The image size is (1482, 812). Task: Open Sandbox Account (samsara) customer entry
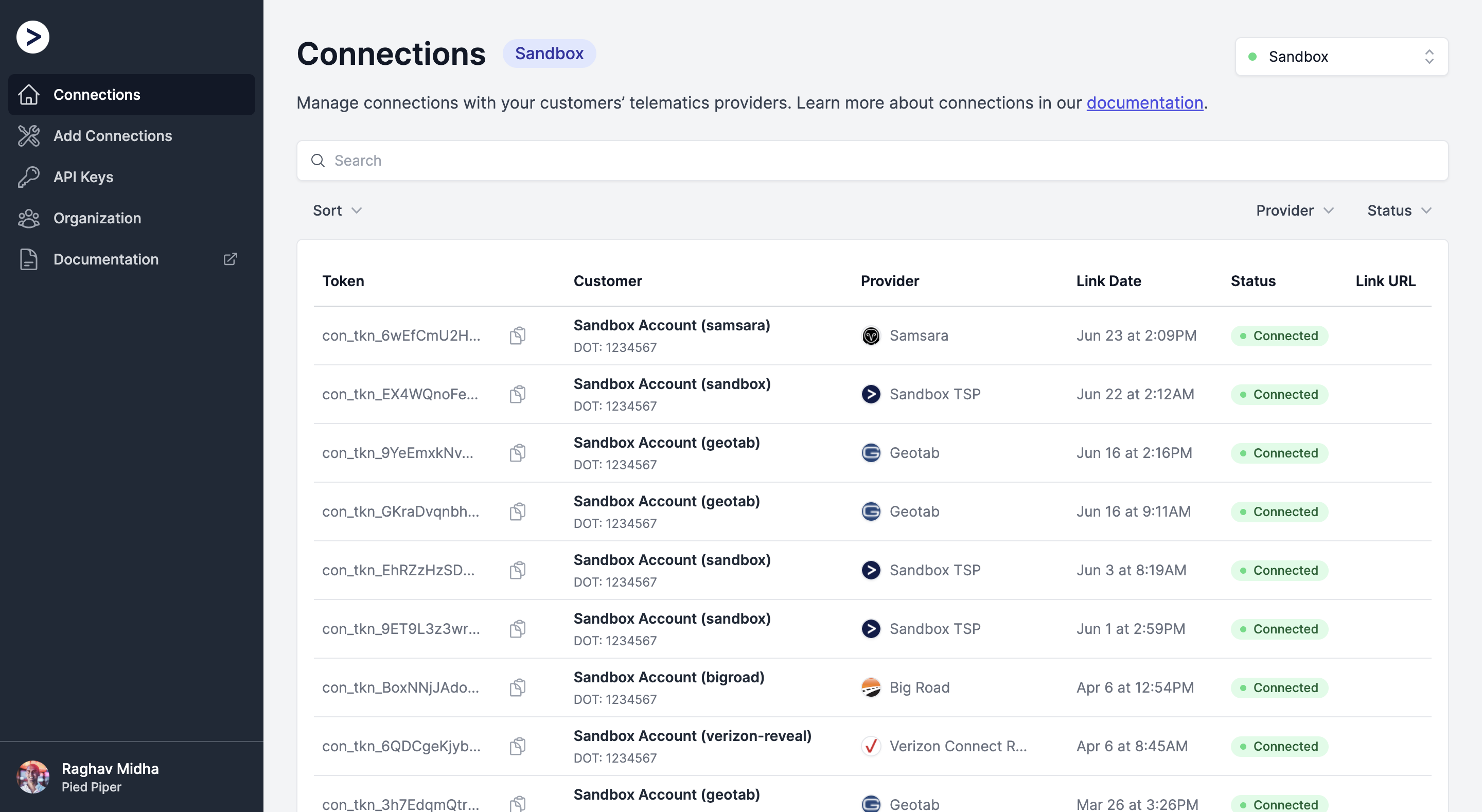click(x=672, y=325)
